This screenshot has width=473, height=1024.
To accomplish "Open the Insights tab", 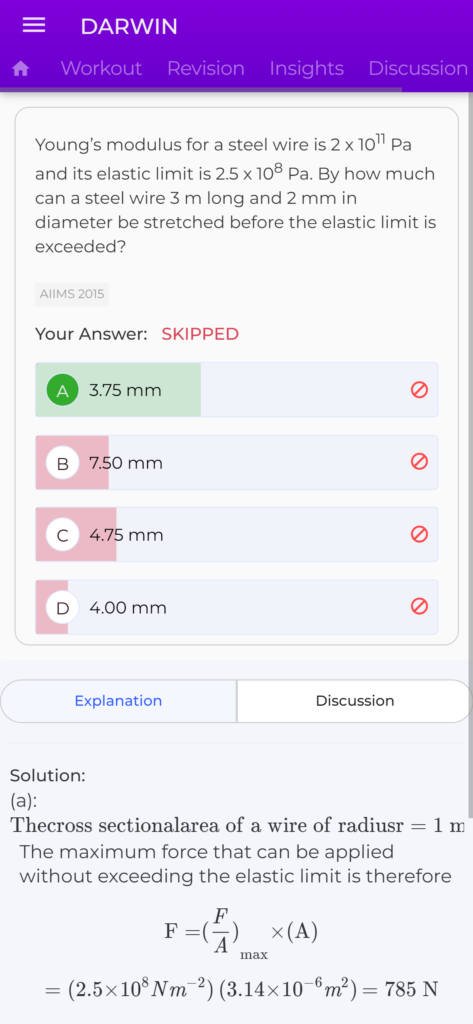I will tap(306, 69).
